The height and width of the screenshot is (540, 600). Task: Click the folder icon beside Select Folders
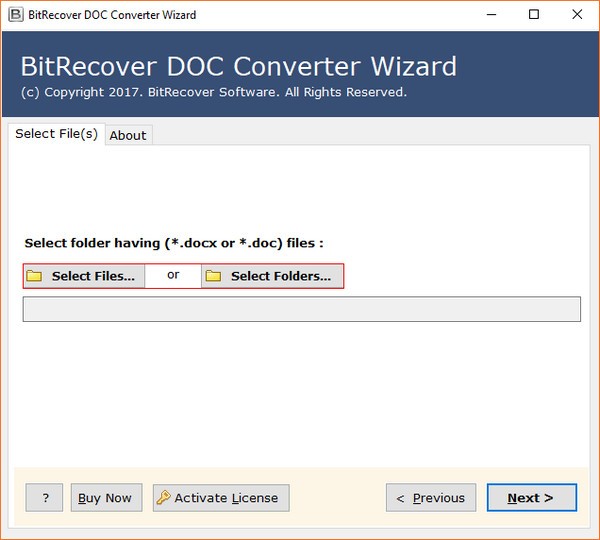point(213,276)
